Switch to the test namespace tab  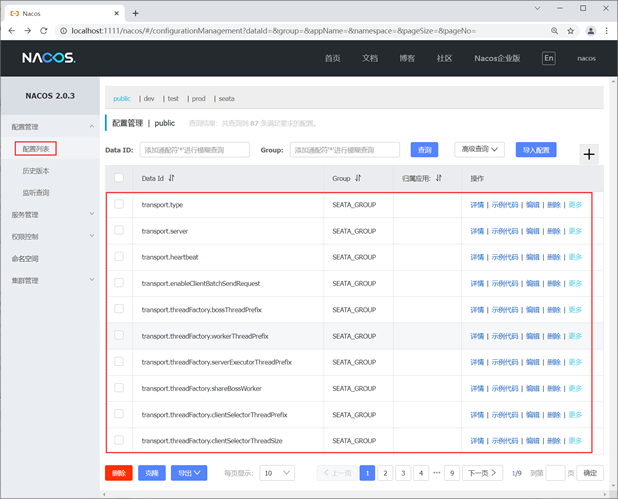[x=173, y=99]
